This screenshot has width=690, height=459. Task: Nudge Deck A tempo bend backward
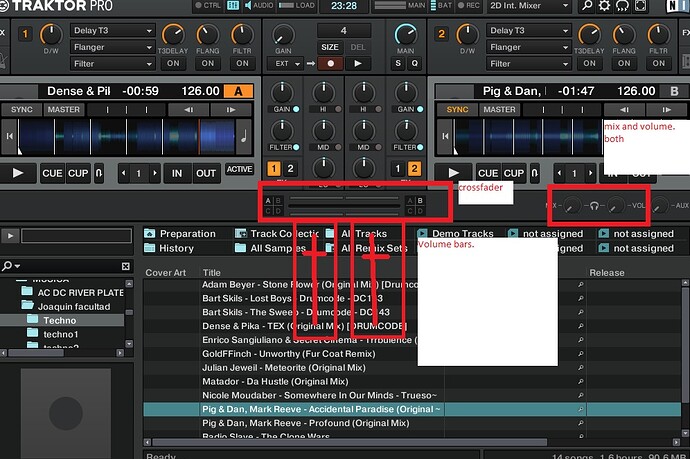click(x=188, y=110)
